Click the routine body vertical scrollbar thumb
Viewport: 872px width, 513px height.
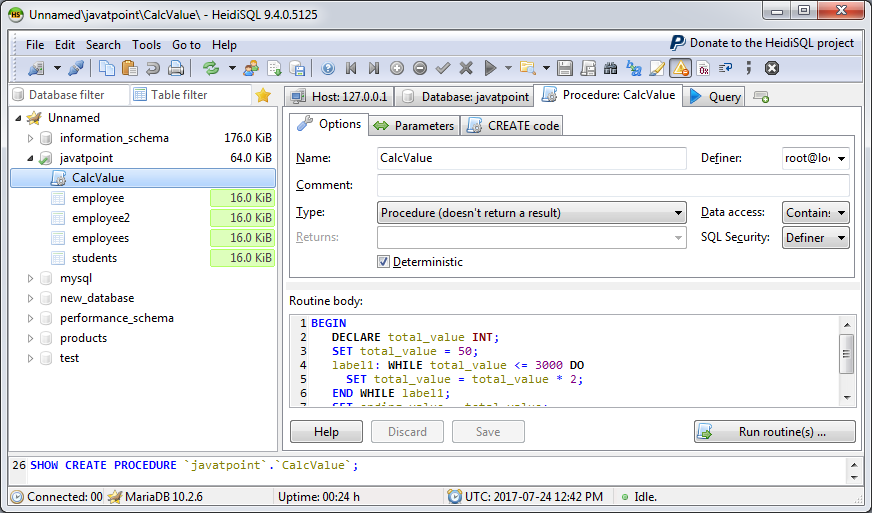pos(847,354)
